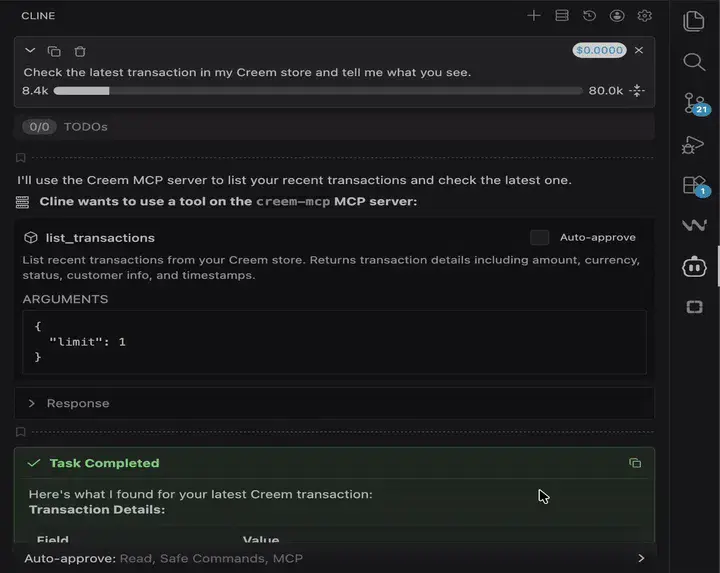Open the Explorer files view
The width and height of the screenshot is (720, 573).
click(694, 21)
